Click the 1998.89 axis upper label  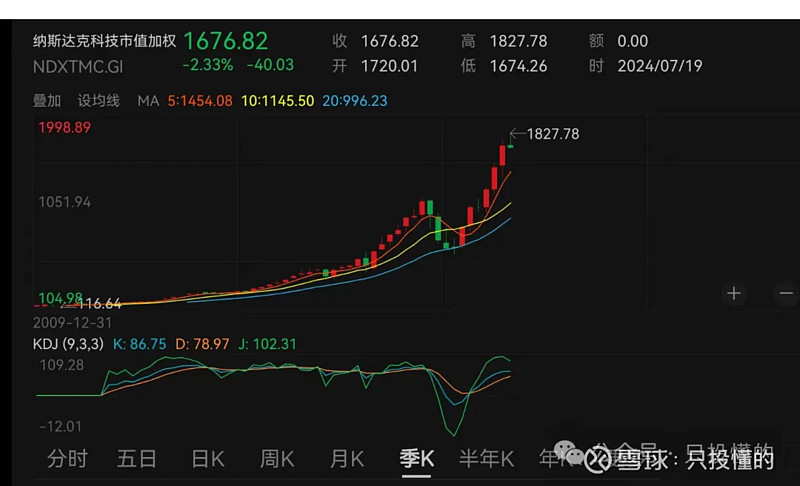pos(64,127)
